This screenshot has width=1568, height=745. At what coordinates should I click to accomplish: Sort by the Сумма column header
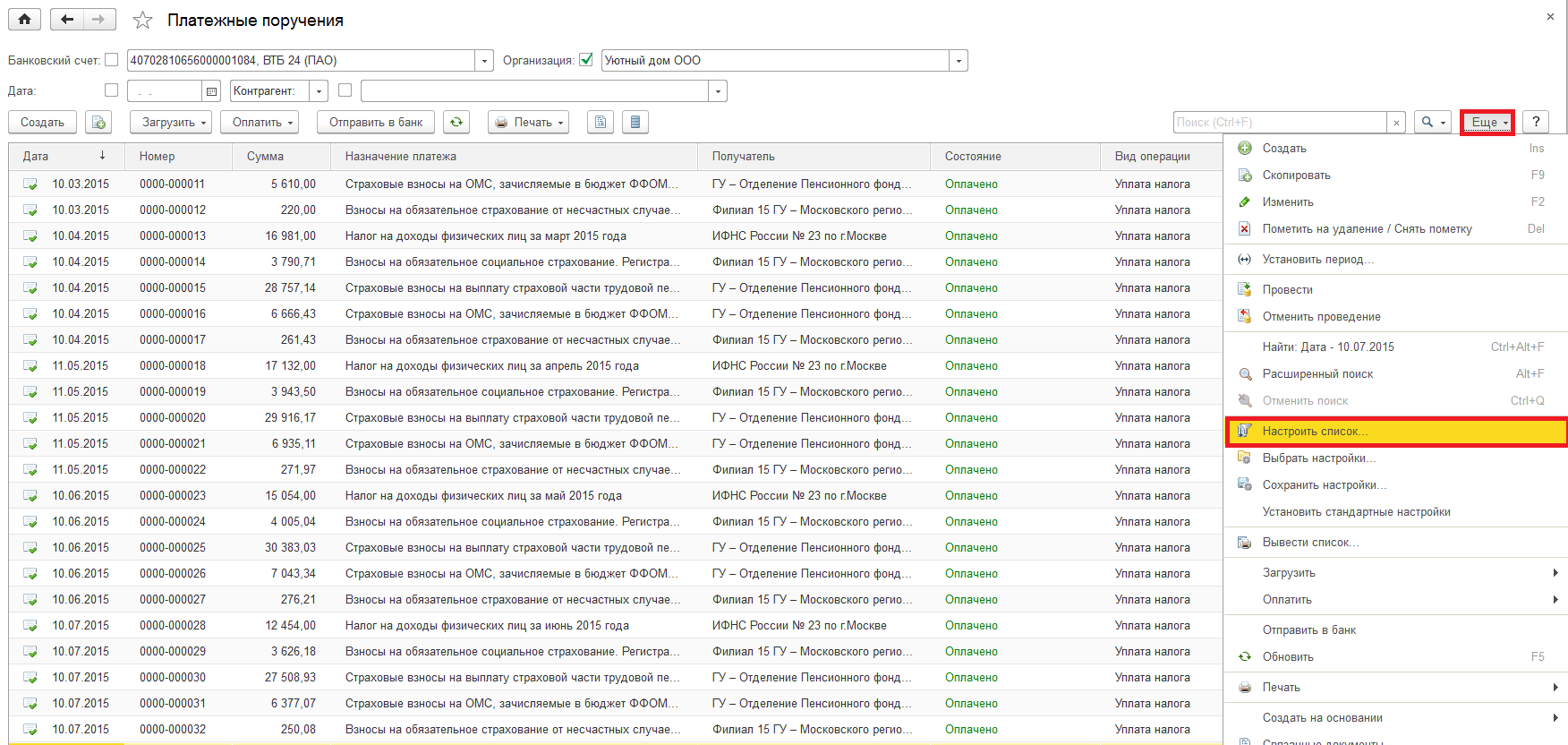282,156
